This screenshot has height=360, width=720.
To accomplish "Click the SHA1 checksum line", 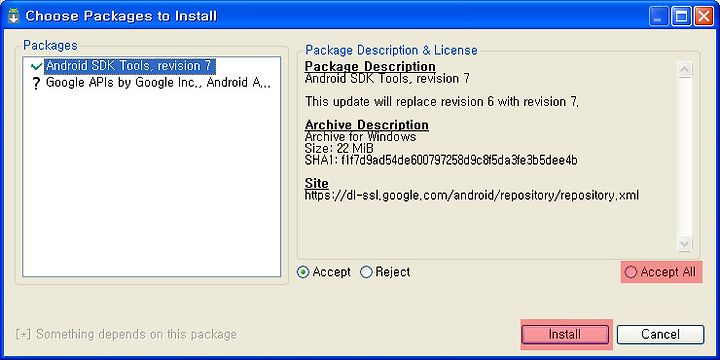I will click(441, 160).
